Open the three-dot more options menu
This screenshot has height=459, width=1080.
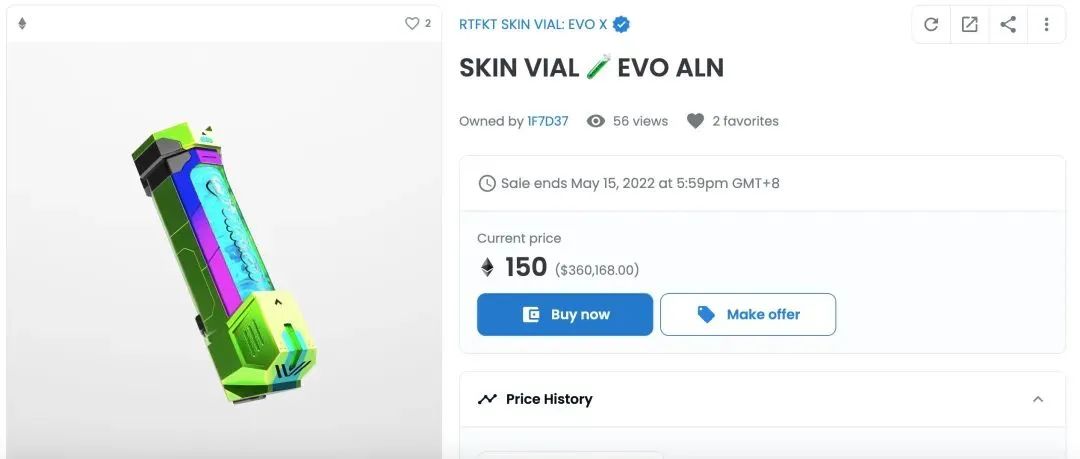(1046, 25)
